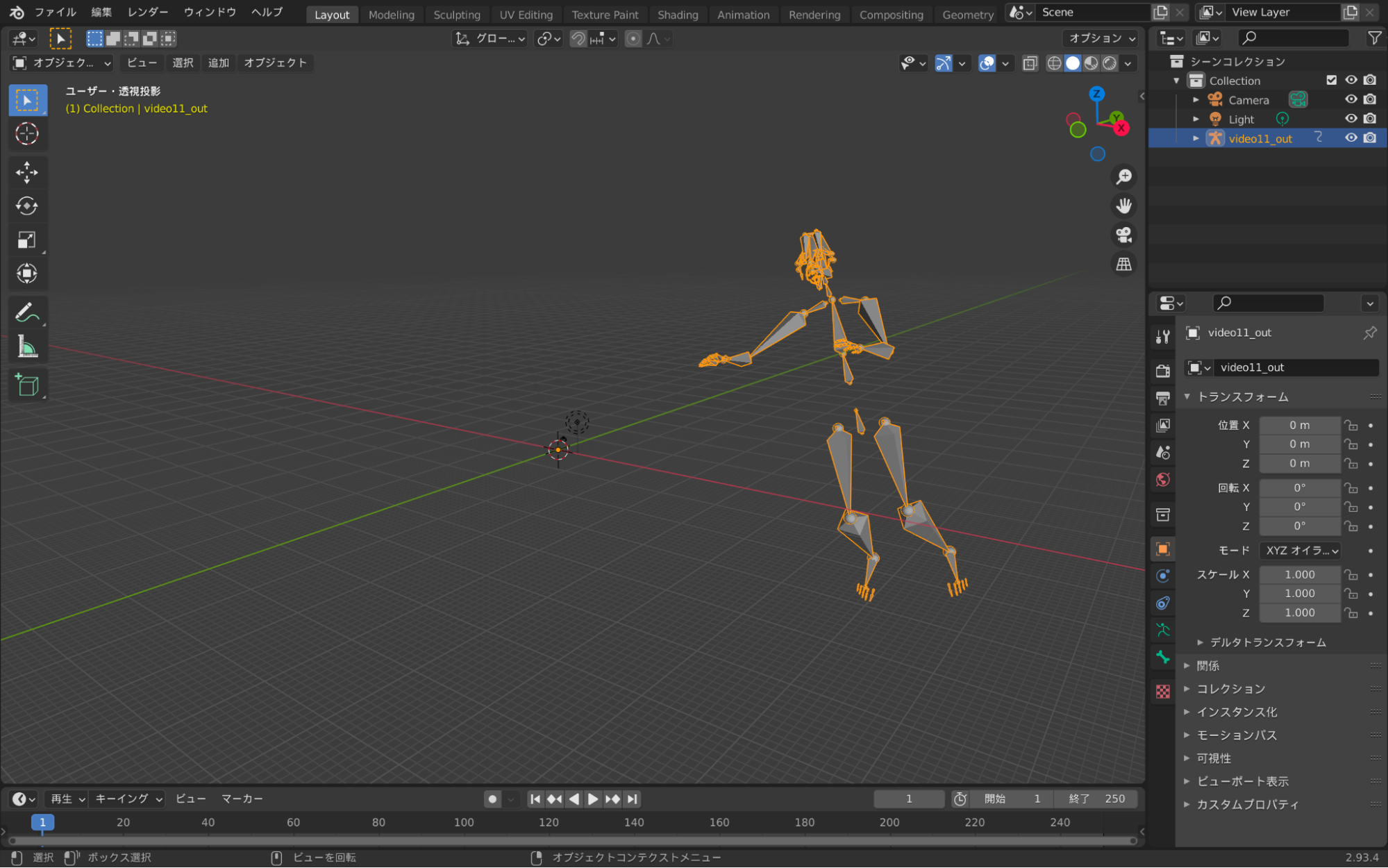Image resolution: width=1388 pixels, height=868 pixels.
Task: Click the end frame 250 field
Action: click(1096, 799)
